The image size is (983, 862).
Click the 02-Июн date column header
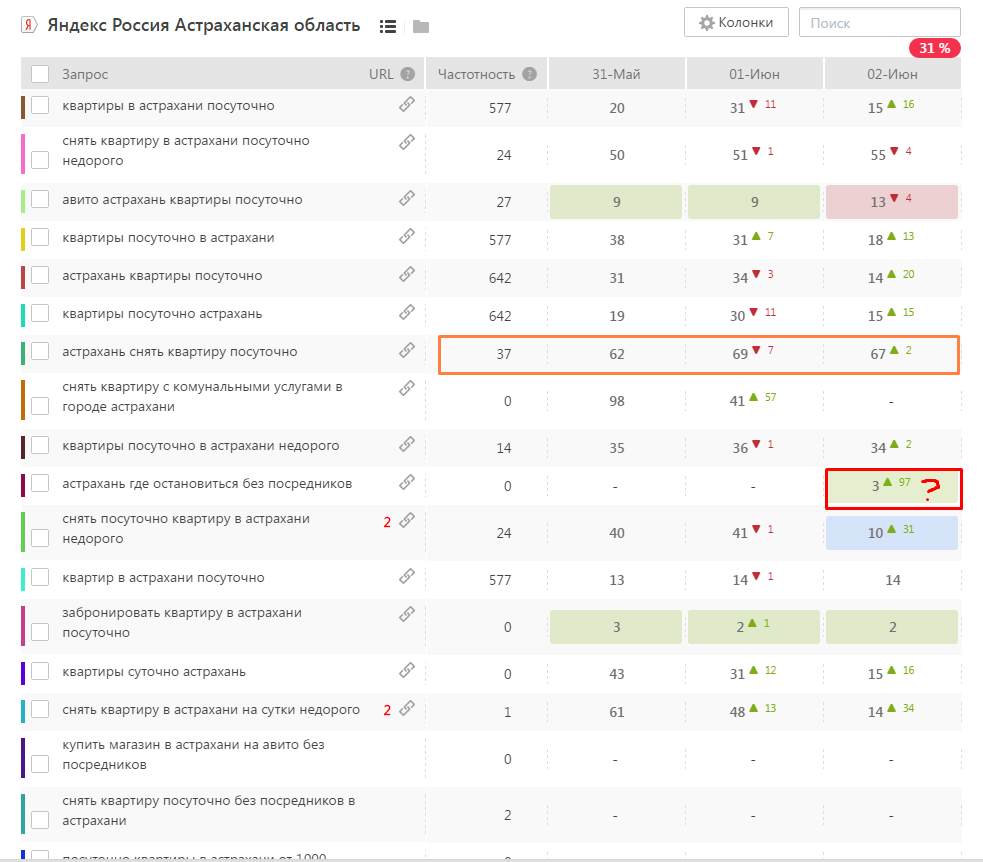892,74
